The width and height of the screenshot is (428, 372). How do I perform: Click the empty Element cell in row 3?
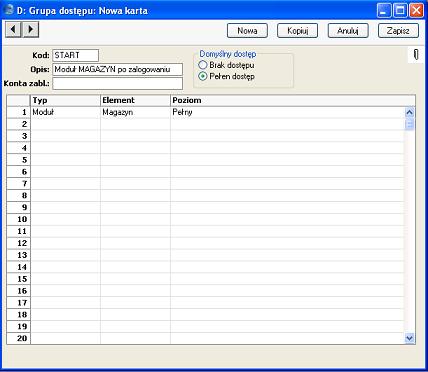coord(135,136)
